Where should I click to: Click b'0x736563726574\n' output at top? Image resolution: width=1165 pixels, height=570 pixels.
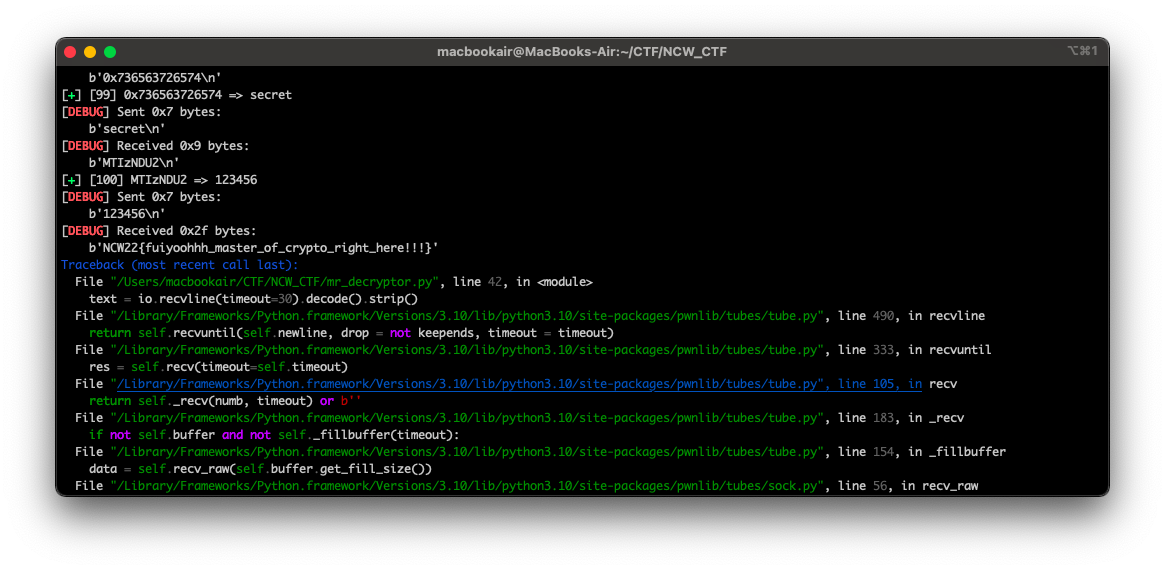(x=155, y=78)
